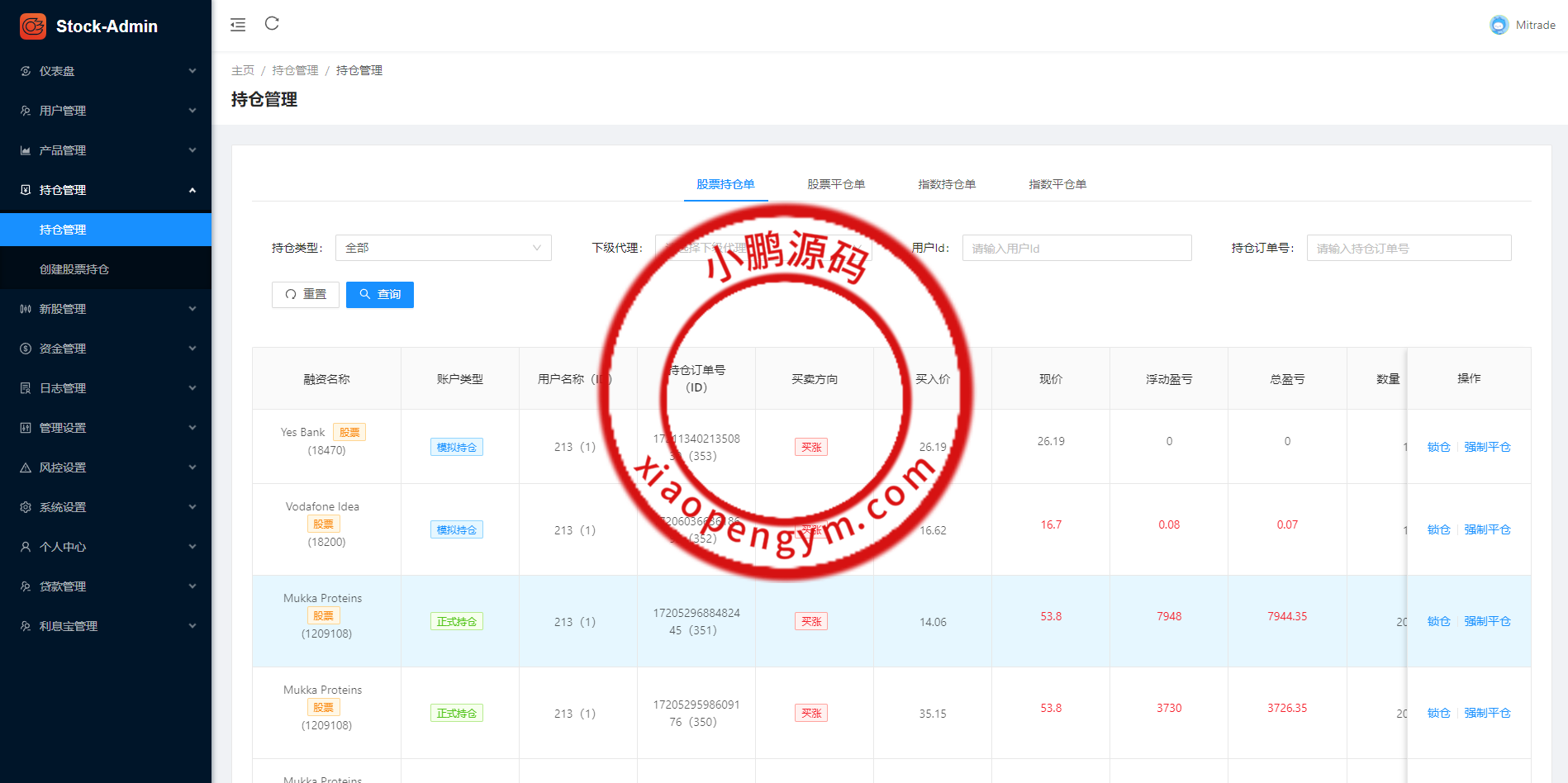Click 锁仓 for the Vodafone Idea row

[x=1438, y=529]
